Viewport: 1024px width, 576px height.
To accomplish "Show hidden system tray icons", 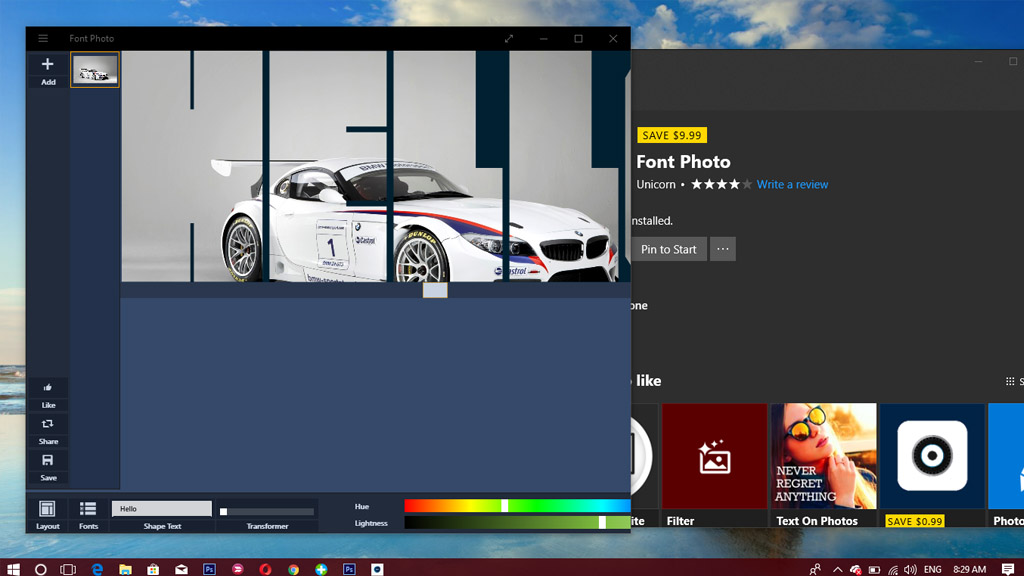I will (x=837, y=569).
